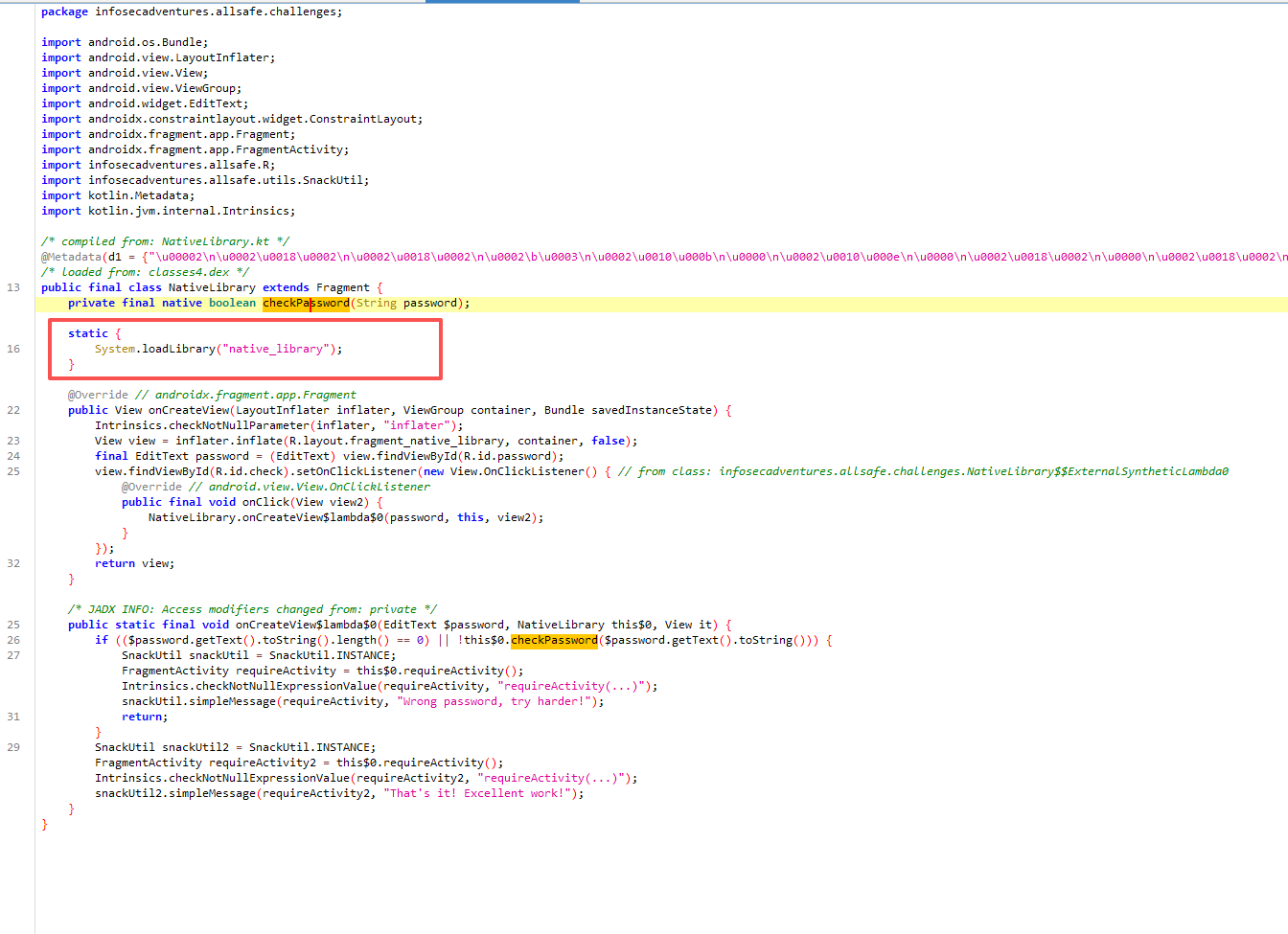Open the SnackUtil import reference
The image size is (1288, 934).
(228, 180)
